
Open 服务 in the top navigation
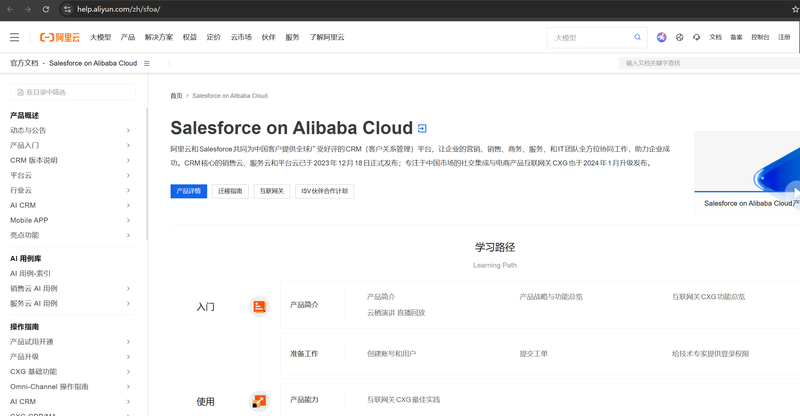click(x=292, y=37)
